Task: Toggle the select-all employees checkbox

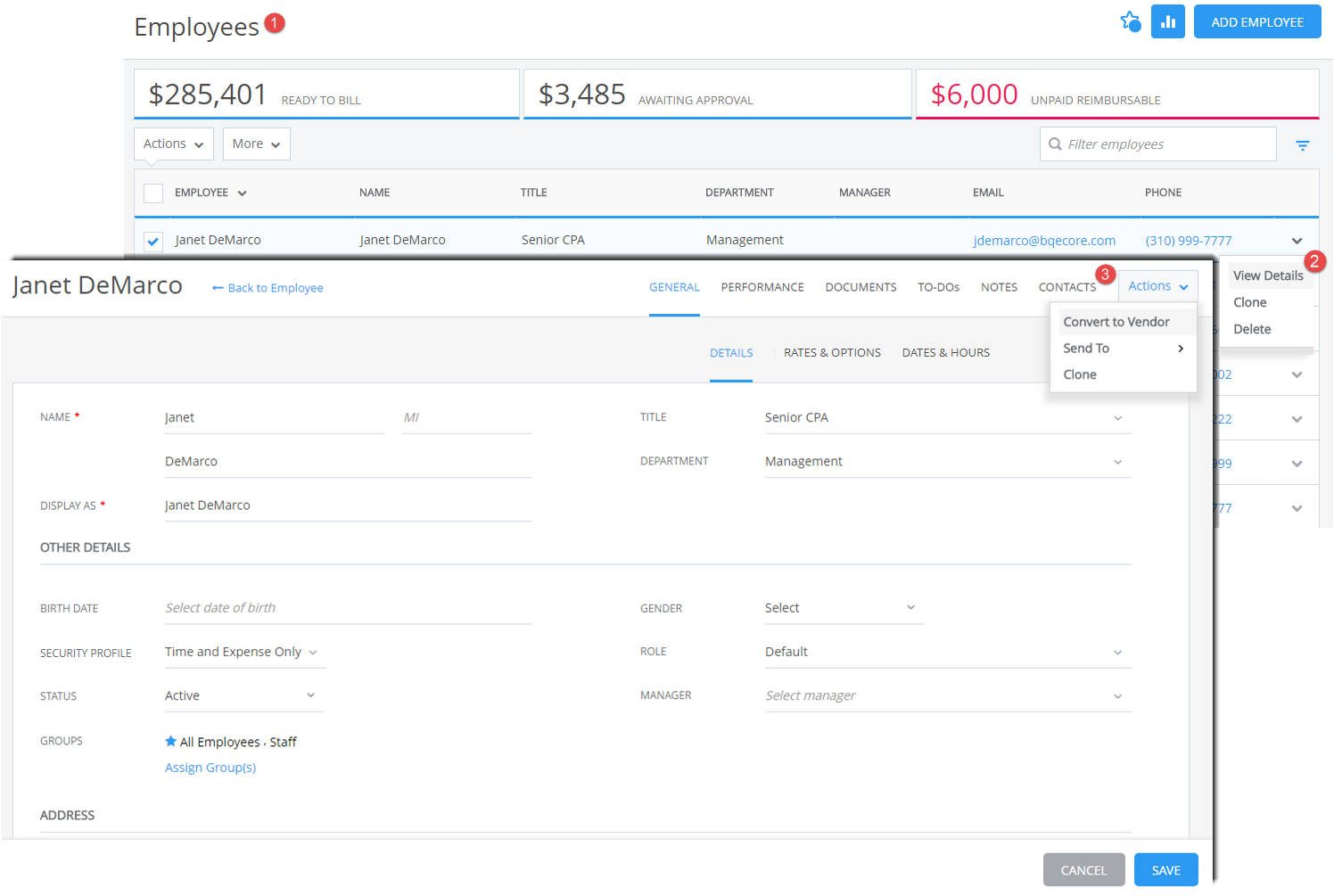Action: pyautogui.click(x=153, y=193)
